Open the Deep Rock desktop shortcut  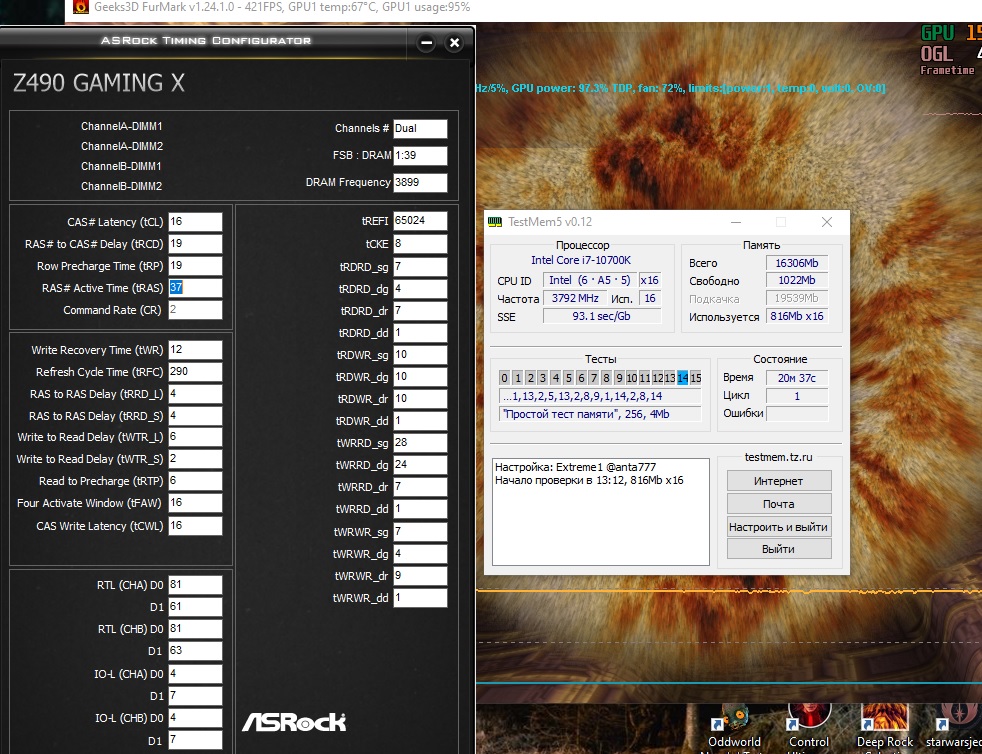click(884, 730)
